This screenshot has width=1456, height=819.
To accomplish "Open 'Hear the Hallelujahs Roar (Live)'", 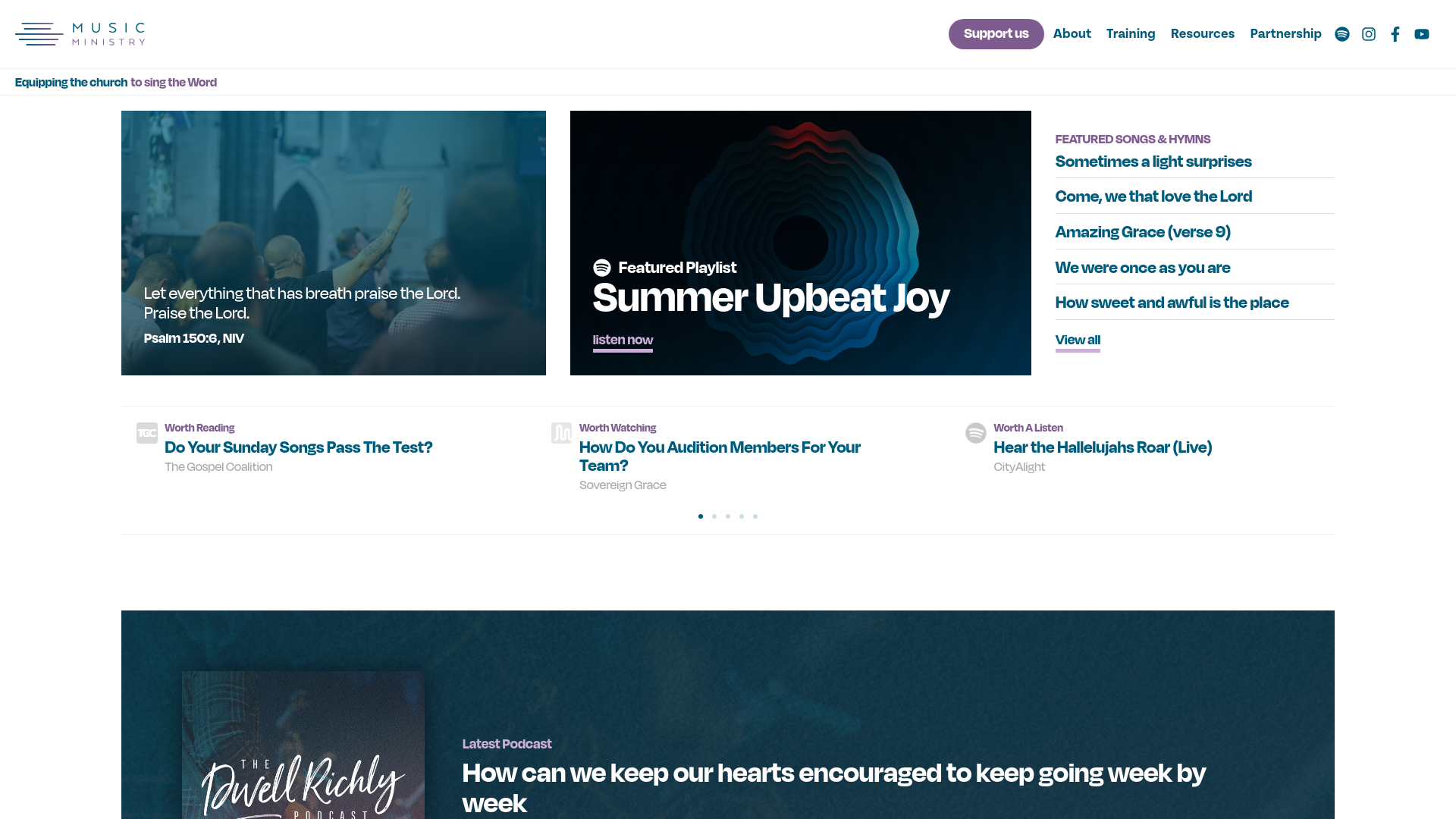I will pyautogui.click(x=1103, y=447).
